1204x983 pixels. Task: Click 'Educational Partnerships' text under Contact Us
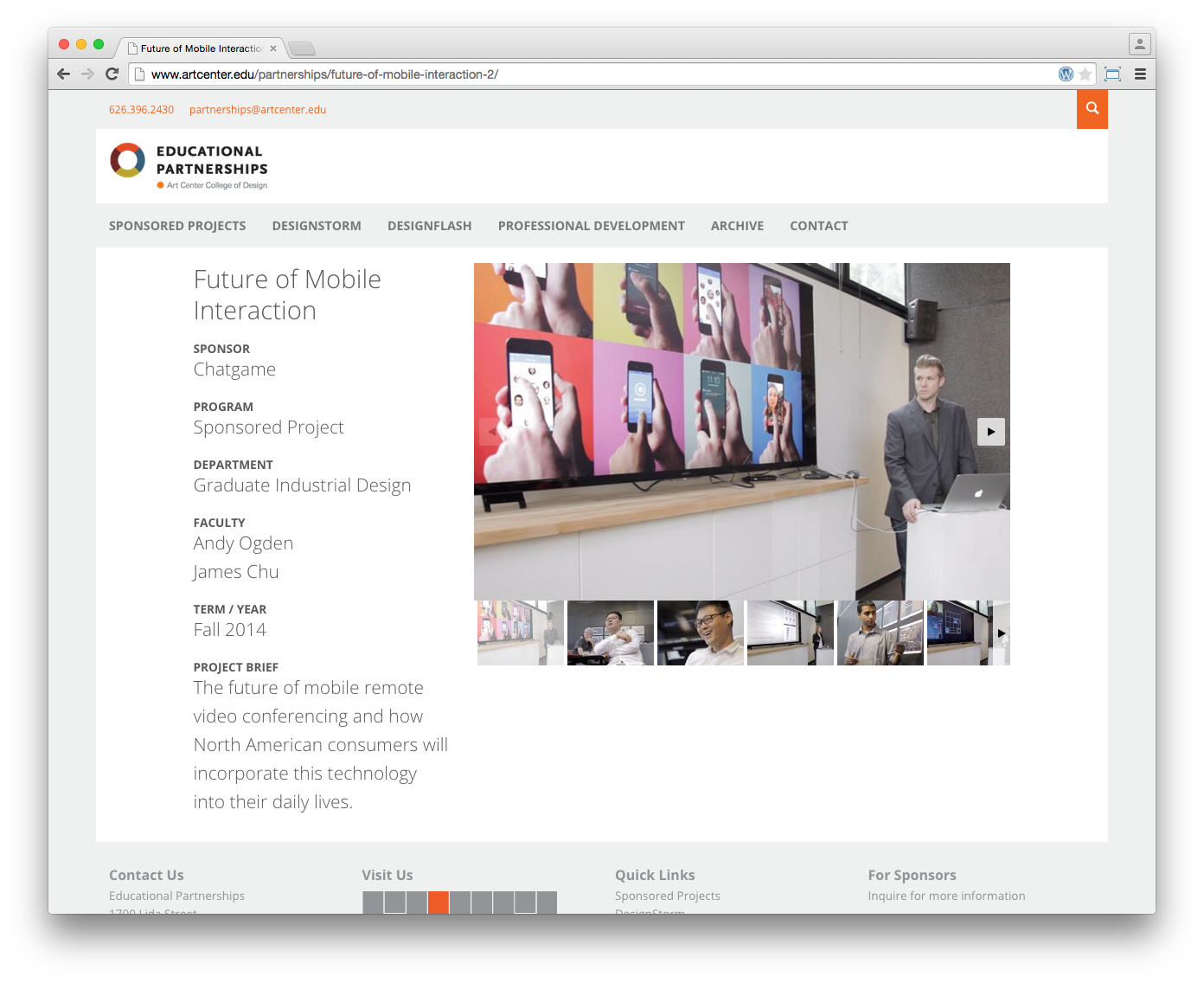[176, 896]
